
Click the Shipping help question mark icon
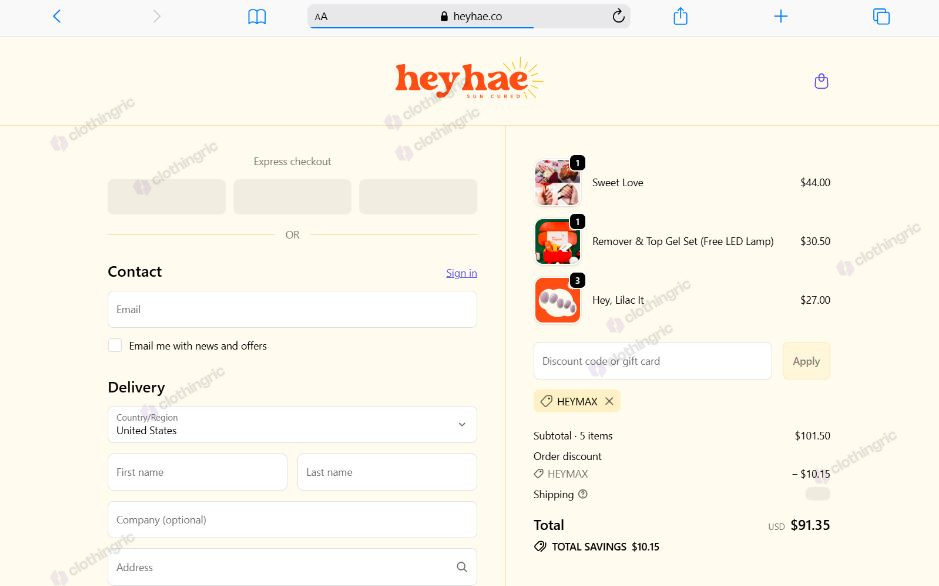coord(583,494)
